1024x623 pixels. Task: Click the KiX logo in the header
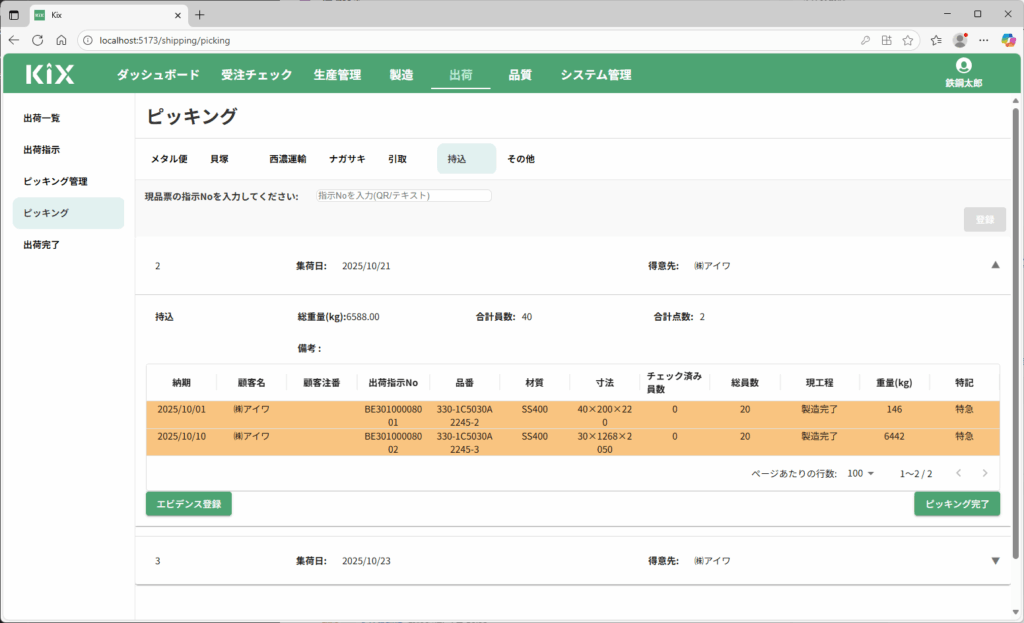click(50, 74)
